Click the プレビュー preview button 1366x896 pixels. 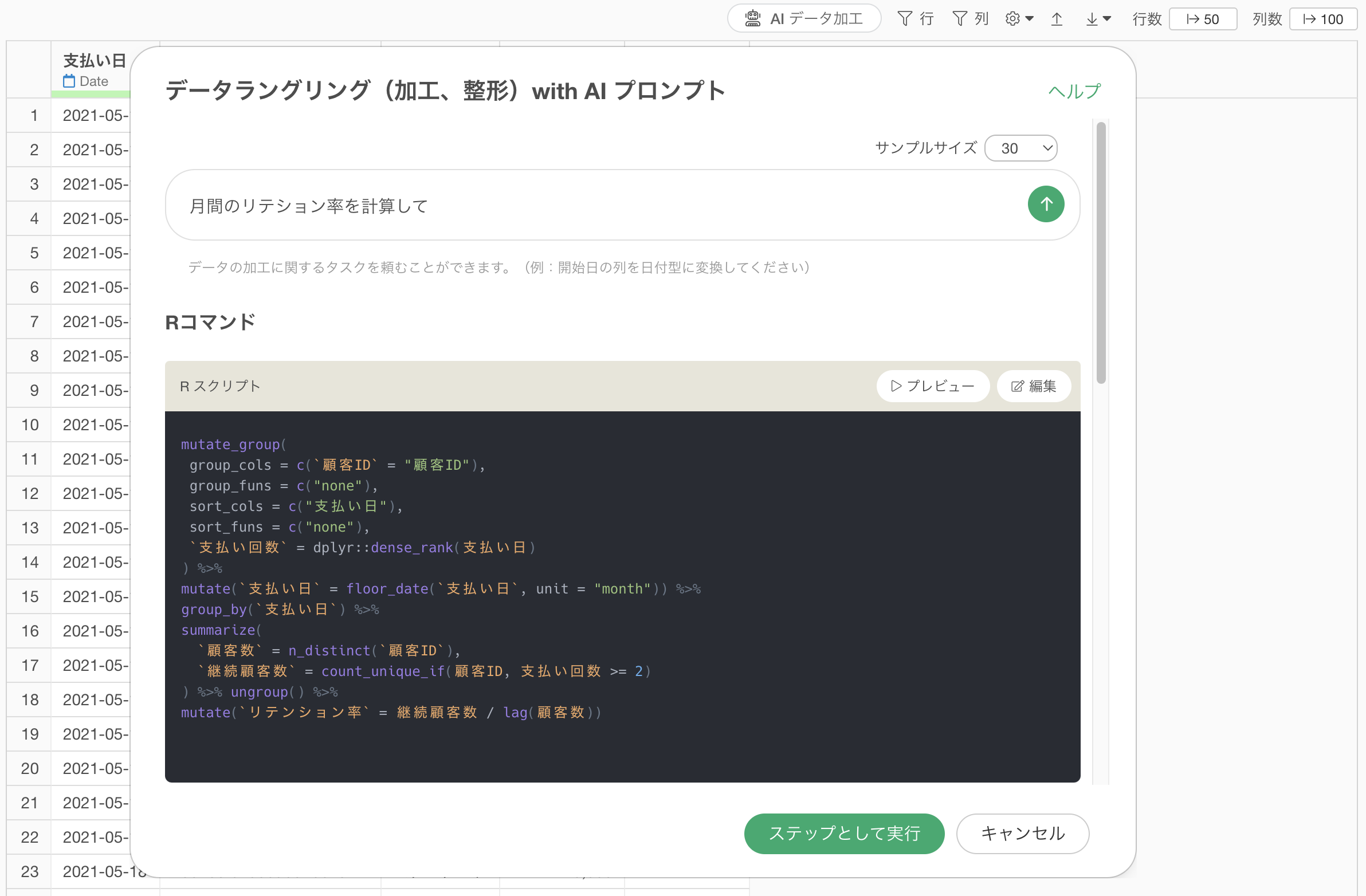pos(932,386)
